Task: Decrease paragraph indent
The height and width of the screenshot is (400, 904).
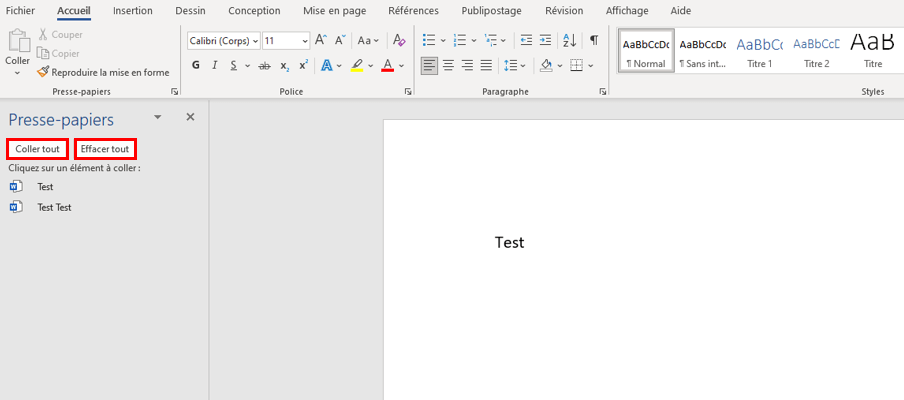Action: (526, 40)
